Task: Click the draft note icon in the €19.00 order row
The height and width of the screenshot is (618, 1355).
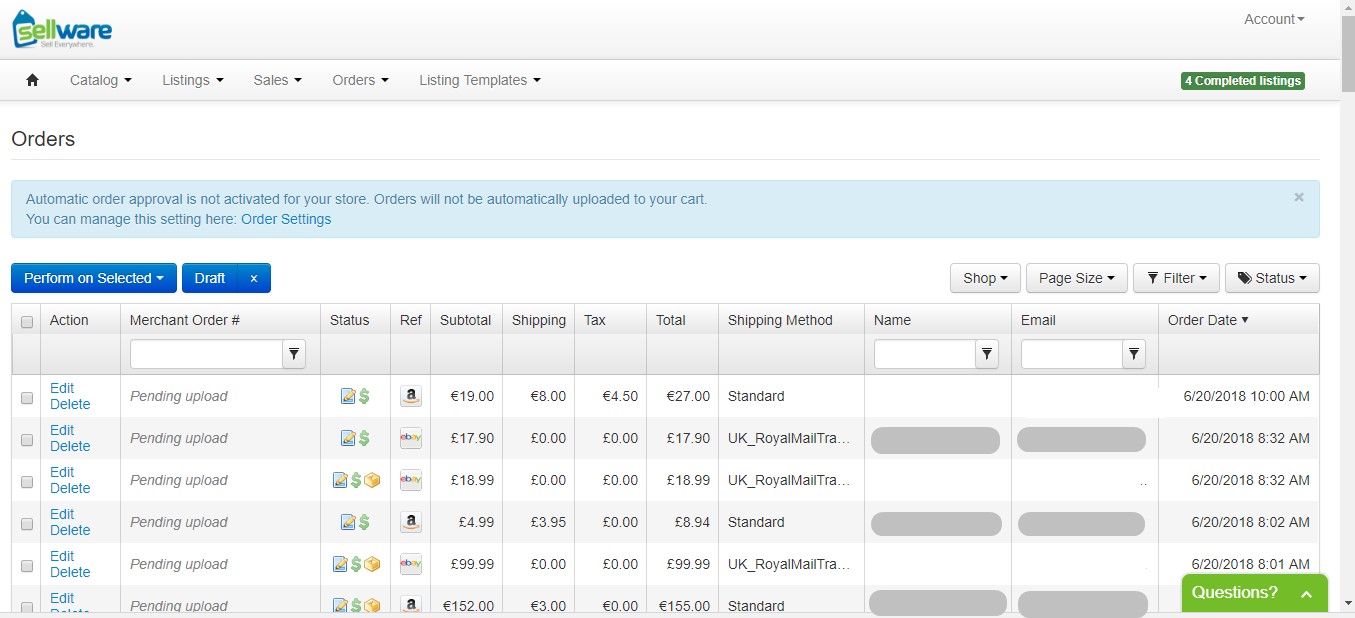Action: click(x=348, y=396)
